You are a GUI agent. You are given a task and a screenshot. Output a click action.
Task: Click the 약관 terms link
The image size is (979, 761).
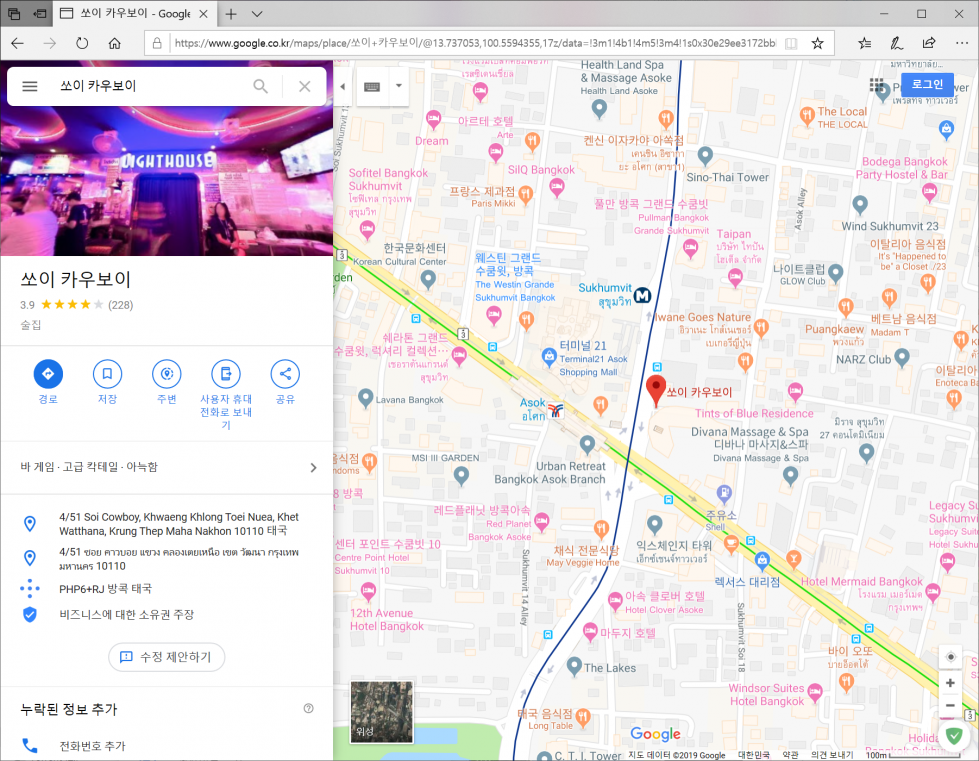pyautogui.click(x=790, y=755)
